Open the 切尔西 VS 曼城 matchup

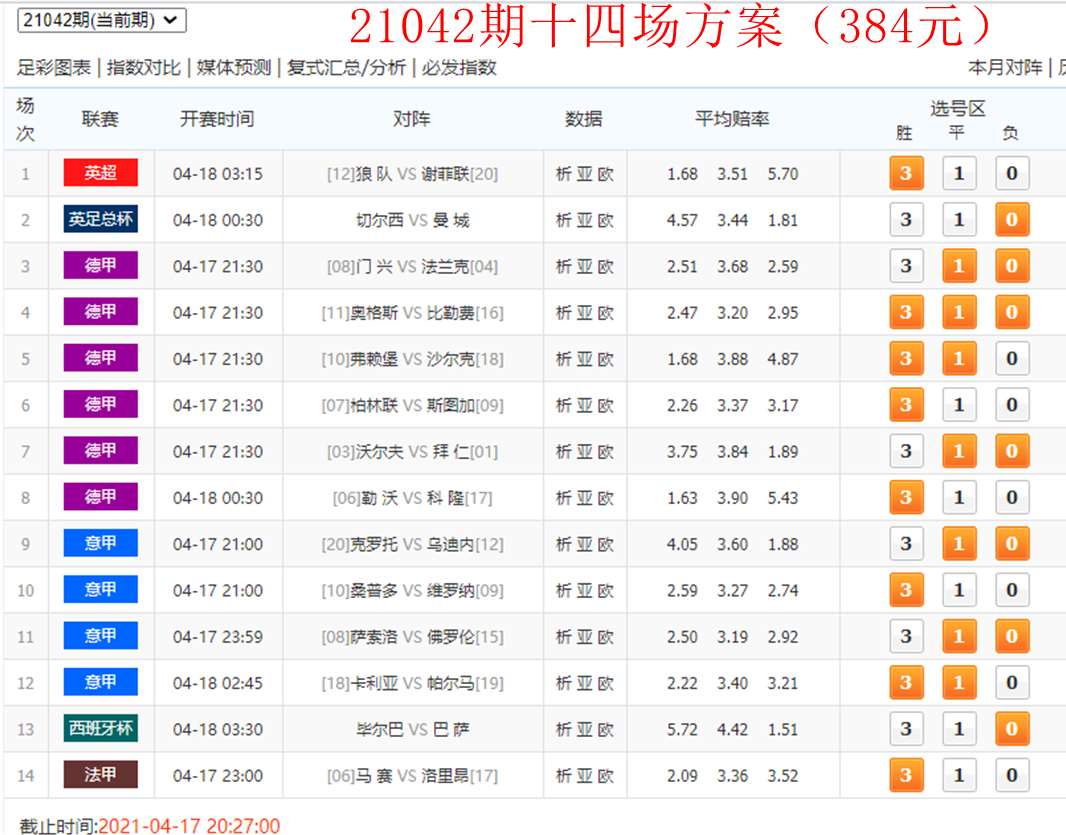coord(413,220)
